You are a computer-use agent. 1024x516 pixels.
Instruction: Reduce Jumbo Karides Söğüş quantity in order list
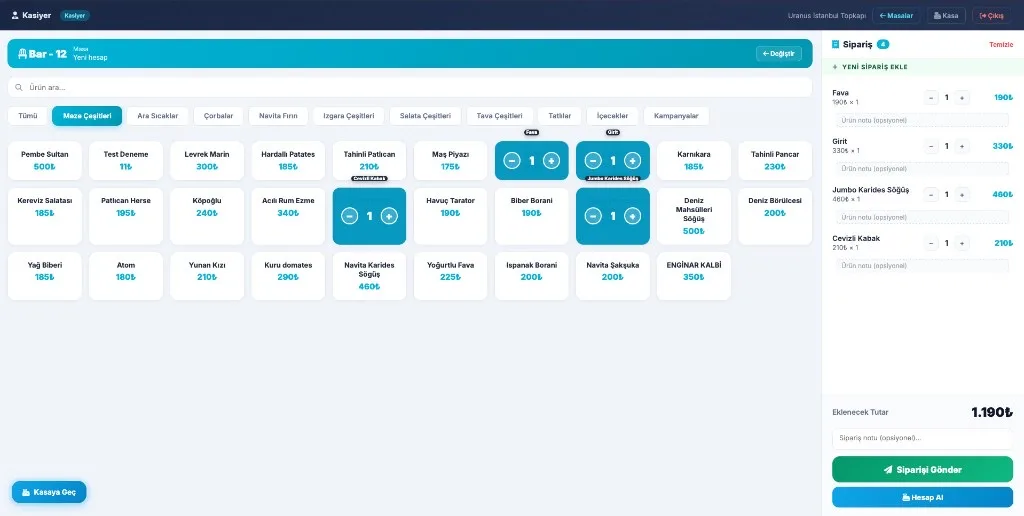931,195
